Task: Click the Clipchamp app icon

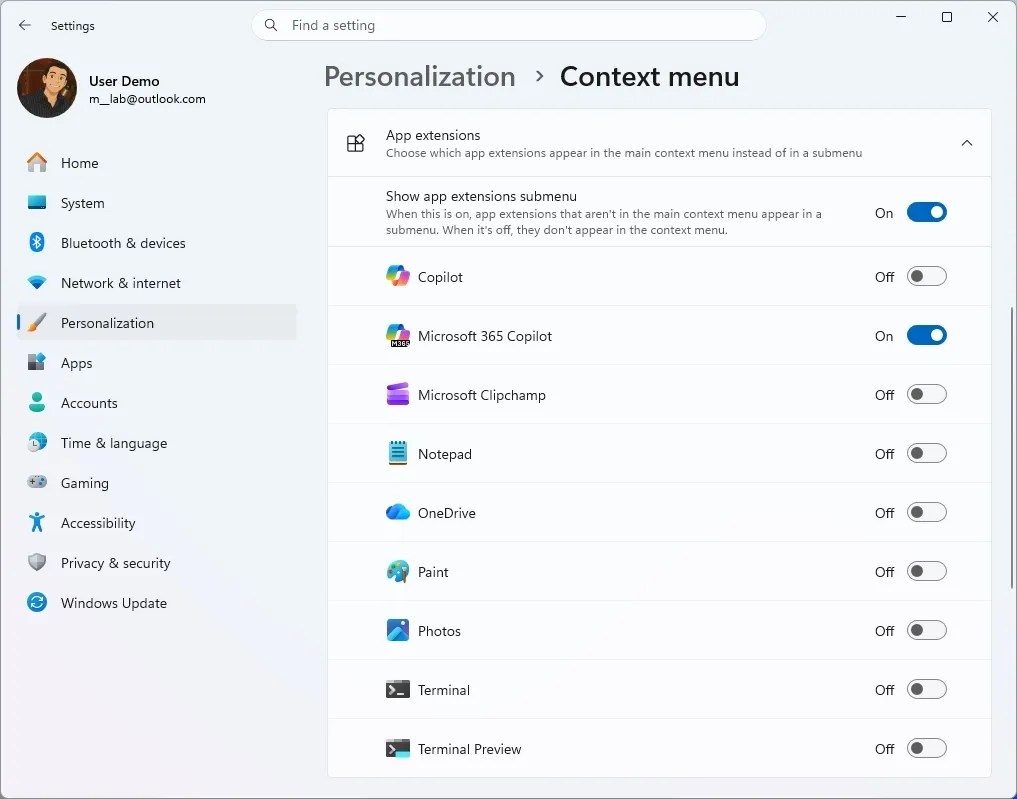Action: 398,394
